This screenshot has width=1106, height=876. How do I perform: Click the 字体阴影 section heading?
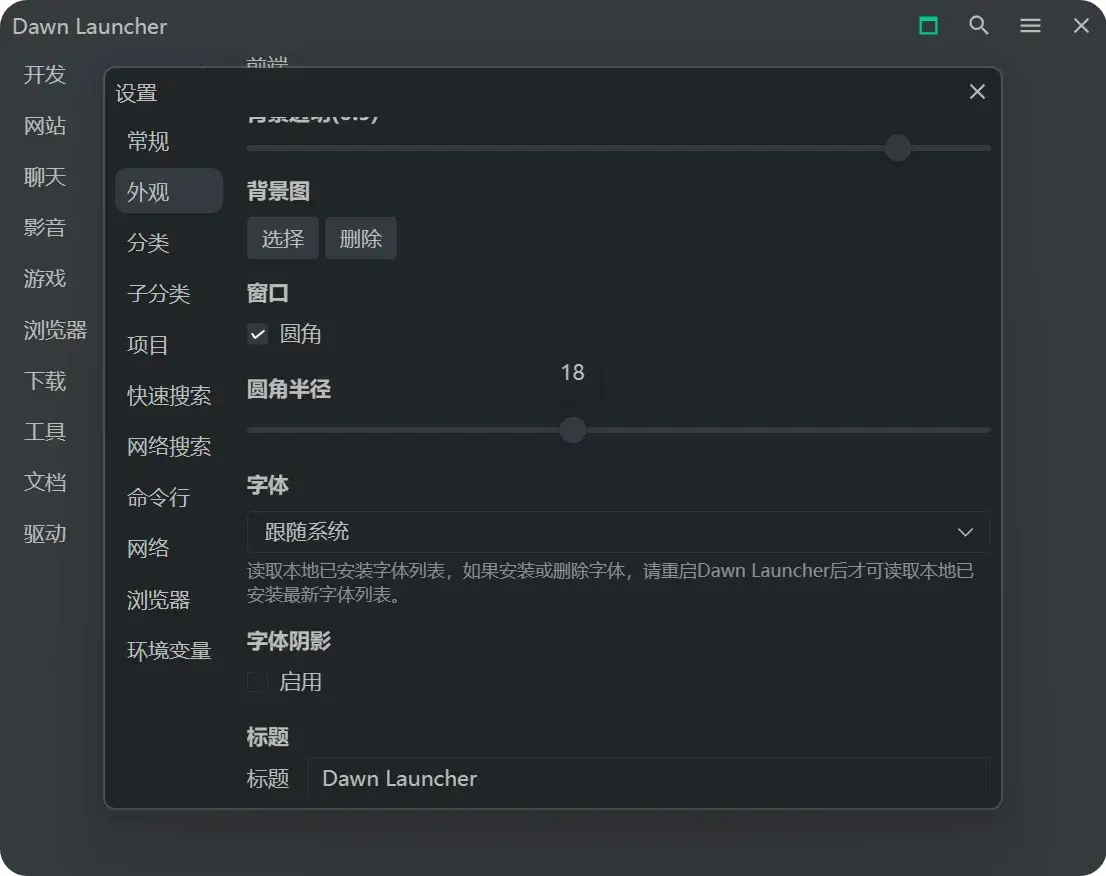tap(289, 641)
